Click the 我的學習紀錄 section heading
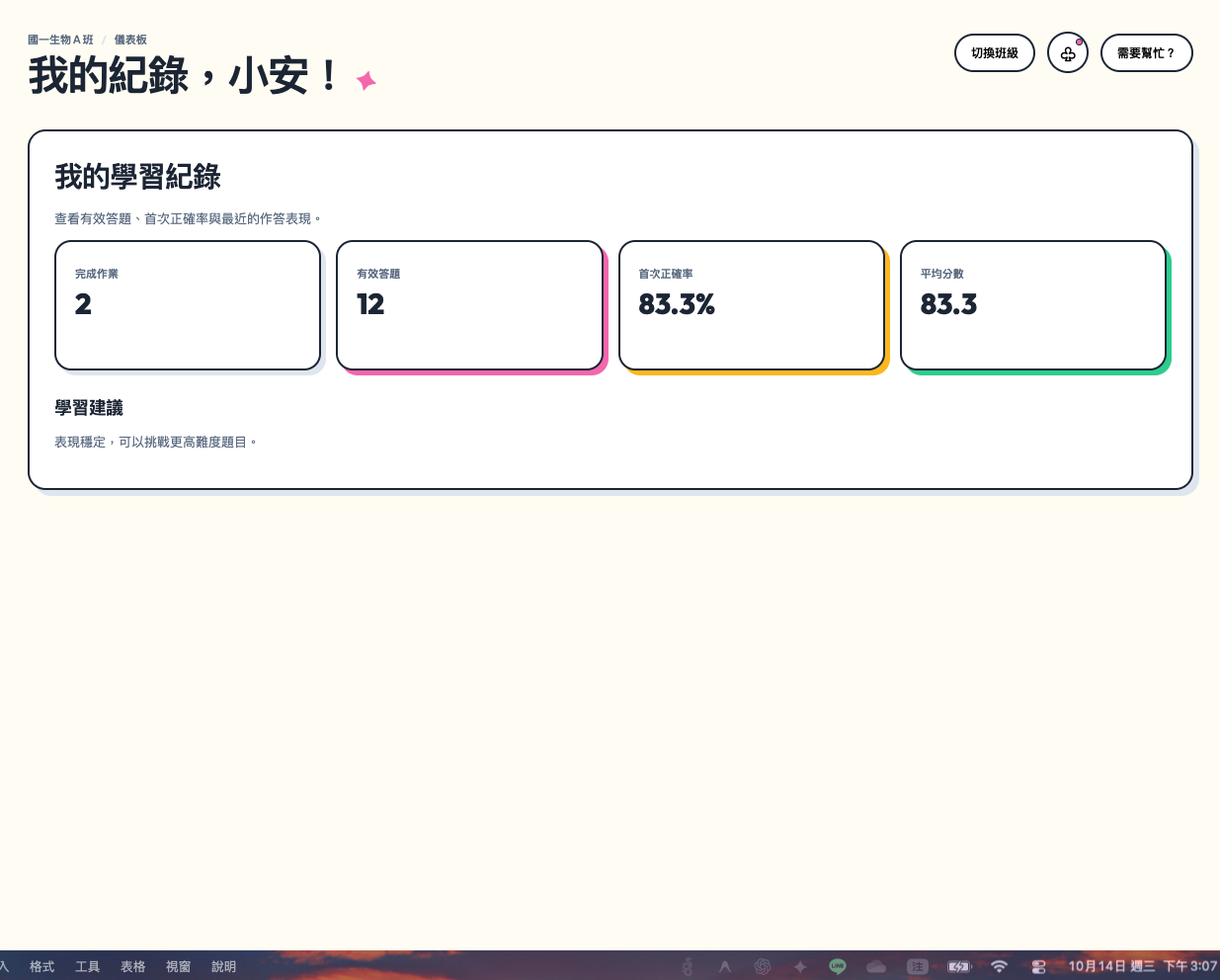1220x980 pixels. point(137,177)
